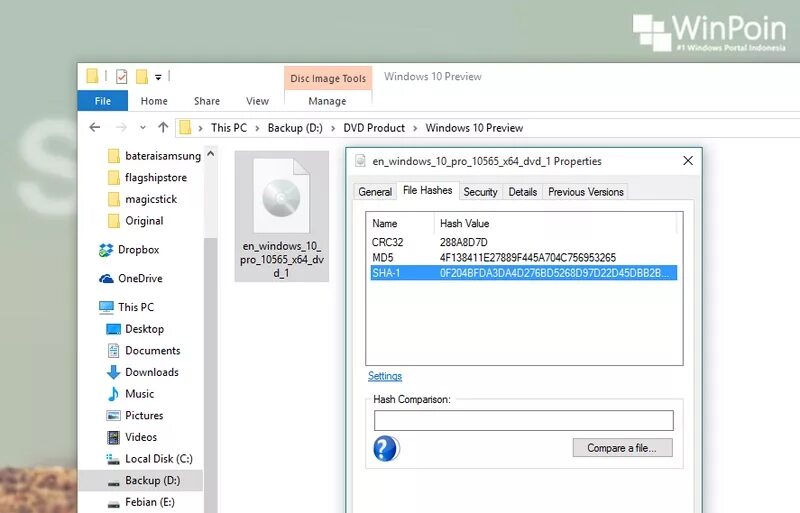Switch to the View ribbon tab

[x=257, y=101]
